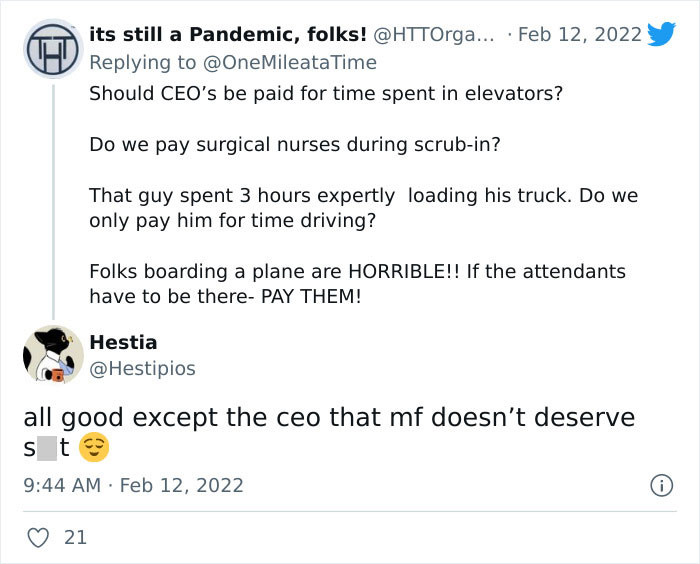Open the "its still a Pandemic, folks!" profile name

click(x=227, y=35)
